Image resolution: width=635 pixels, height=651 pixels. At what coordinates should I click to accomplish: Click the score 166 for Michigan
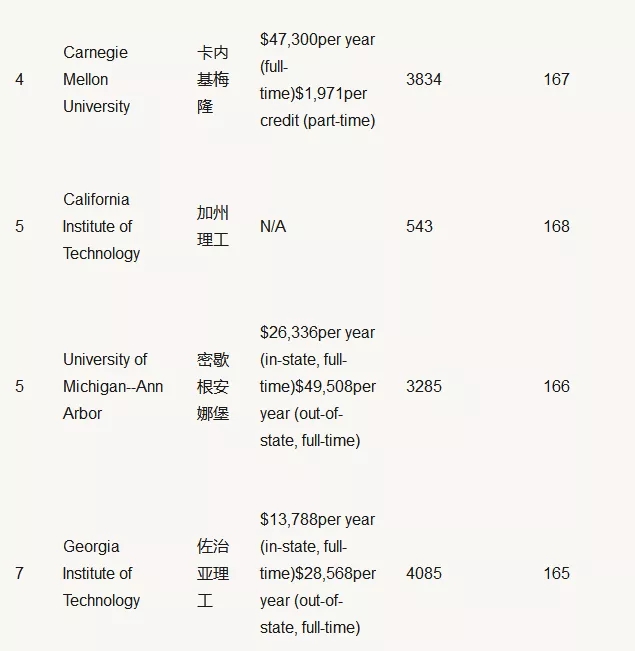tap(557, 386)
